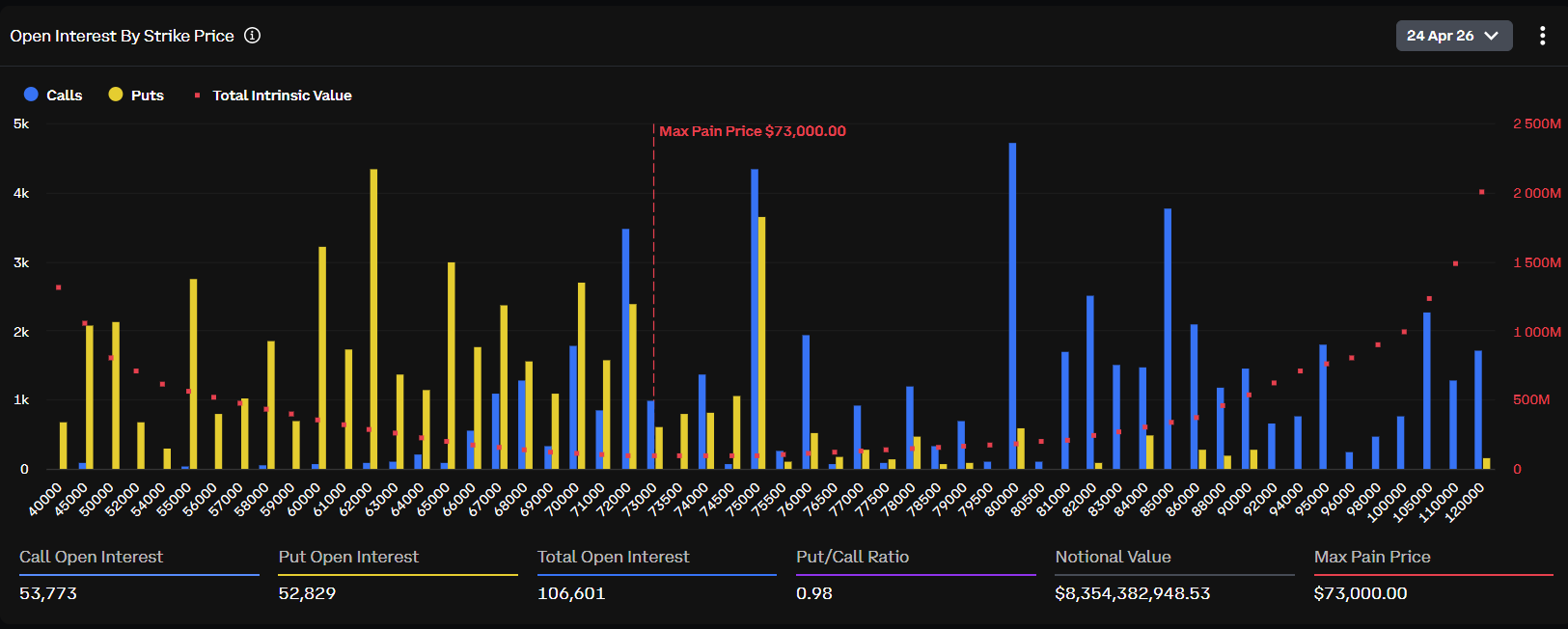Click the tall yellow put bar at 62000

pyautogui.click(x=373, y=318)
